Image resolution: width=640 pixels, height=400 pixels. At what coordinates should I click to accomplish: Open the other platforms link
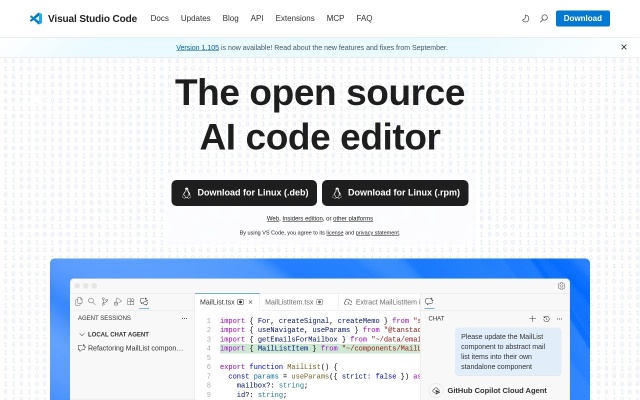[353, 218]
